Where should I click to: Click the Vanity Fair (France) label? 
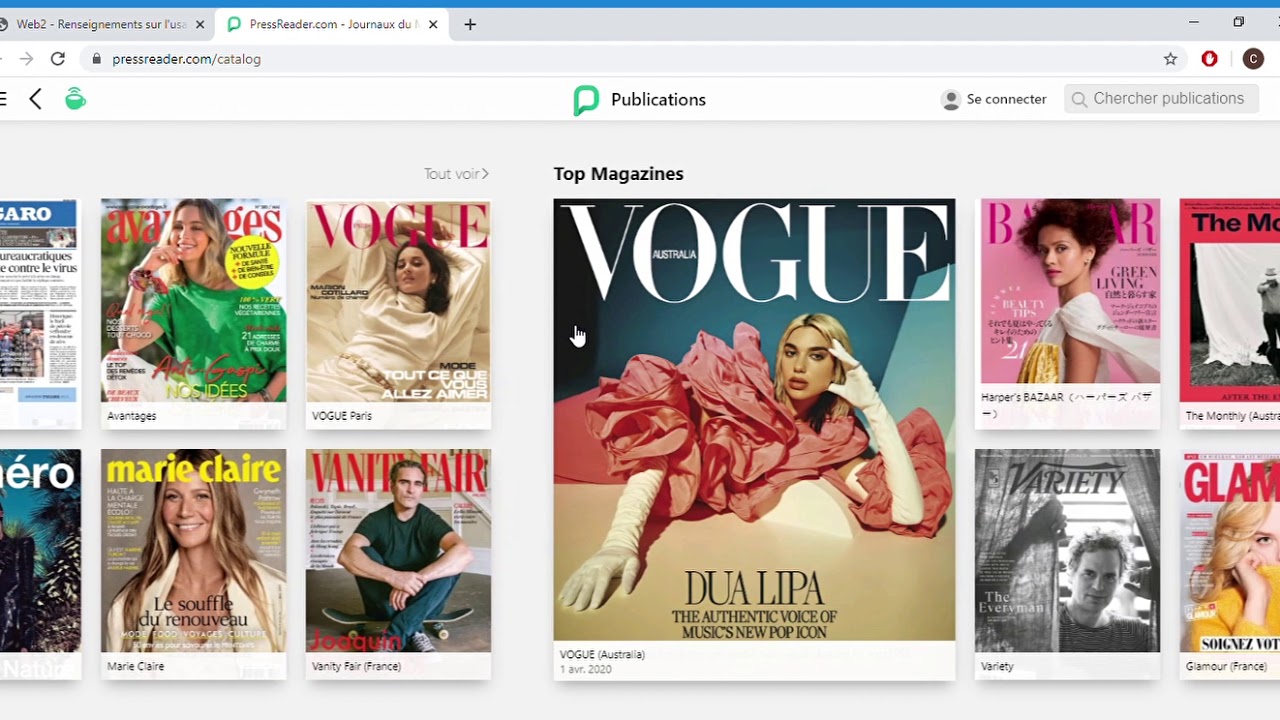point(356,666)
